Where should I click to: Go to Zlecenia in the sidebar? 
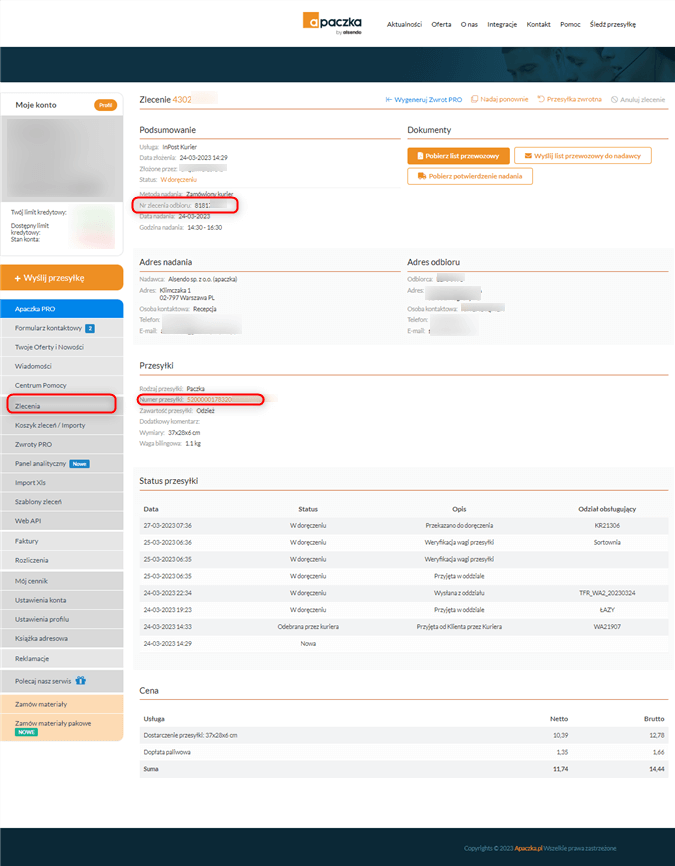click(x=30, y=404)
